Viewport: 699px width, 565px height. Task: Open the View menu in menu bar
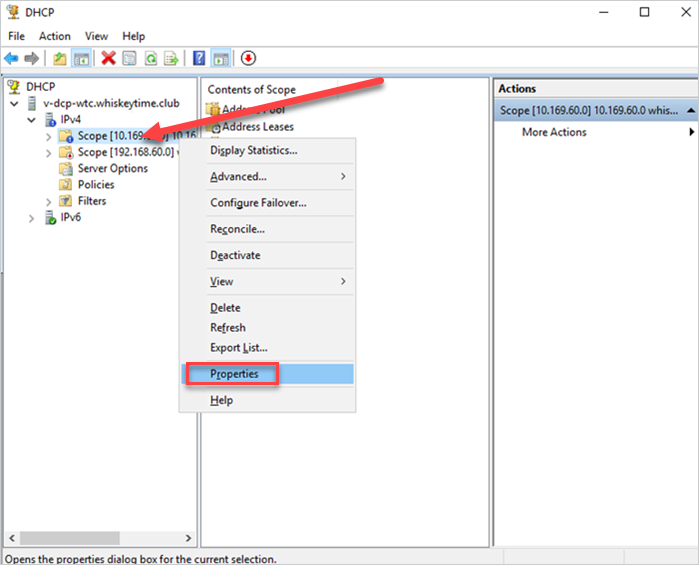tap(96, 36)
